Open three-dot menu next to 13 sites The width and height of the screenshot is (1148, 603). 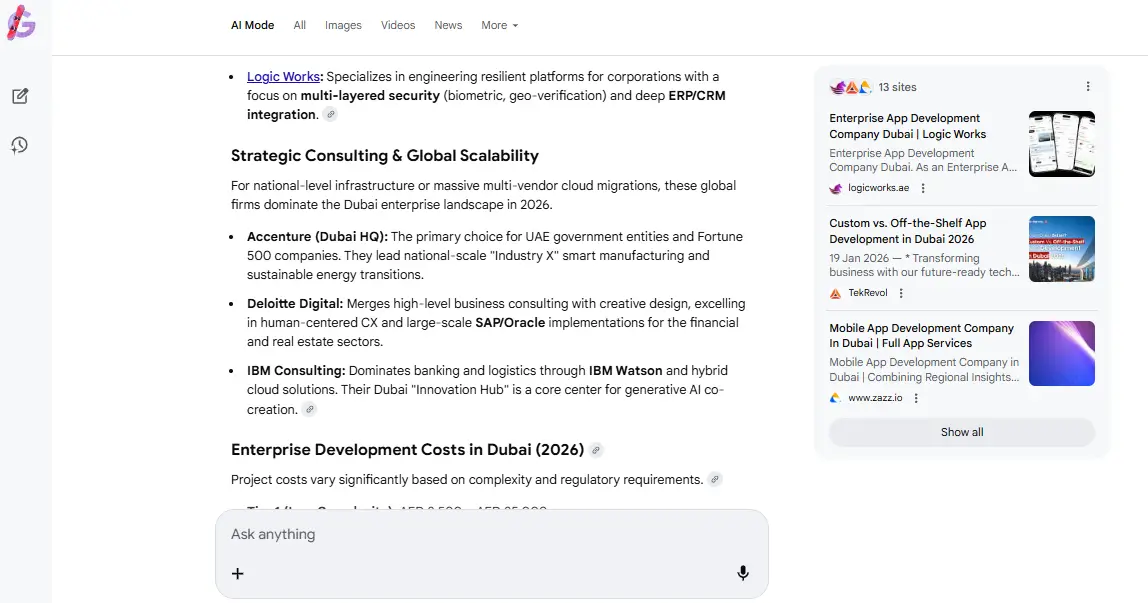click(1088, 87)
